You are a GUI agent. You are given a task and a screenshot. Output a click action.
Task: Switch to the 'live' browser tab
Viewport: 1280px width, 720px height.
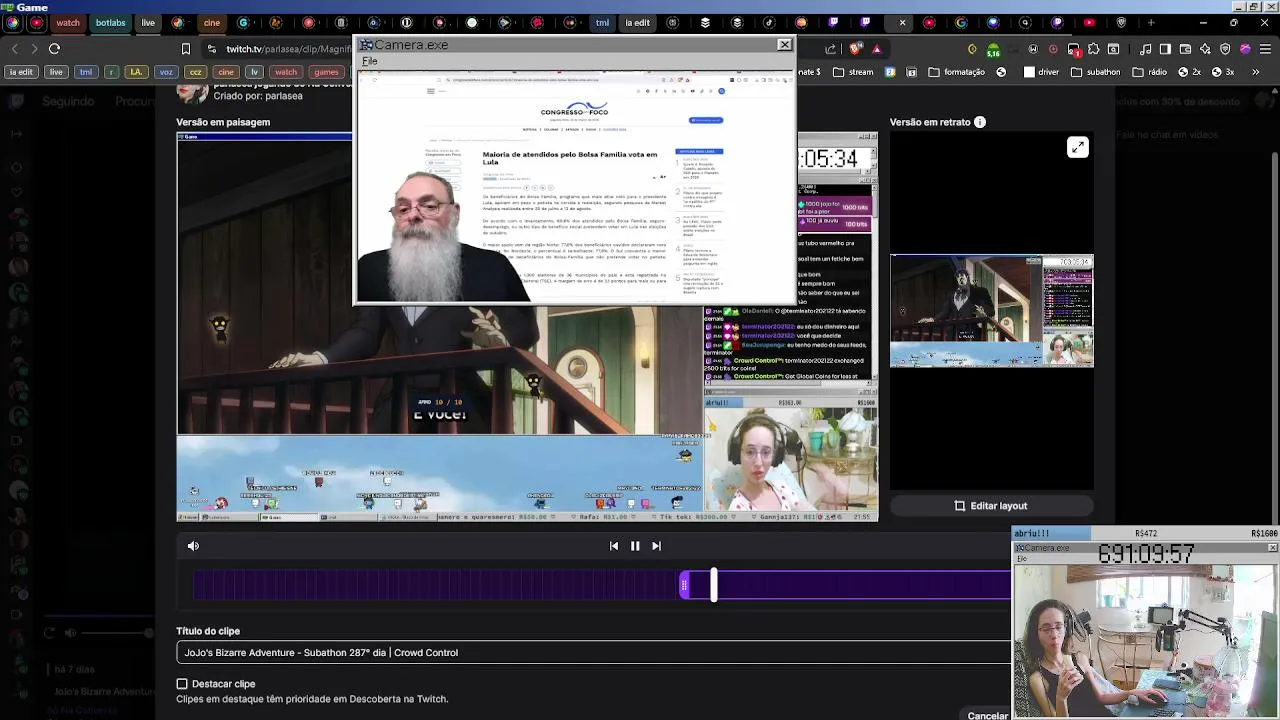pos(148,22)
